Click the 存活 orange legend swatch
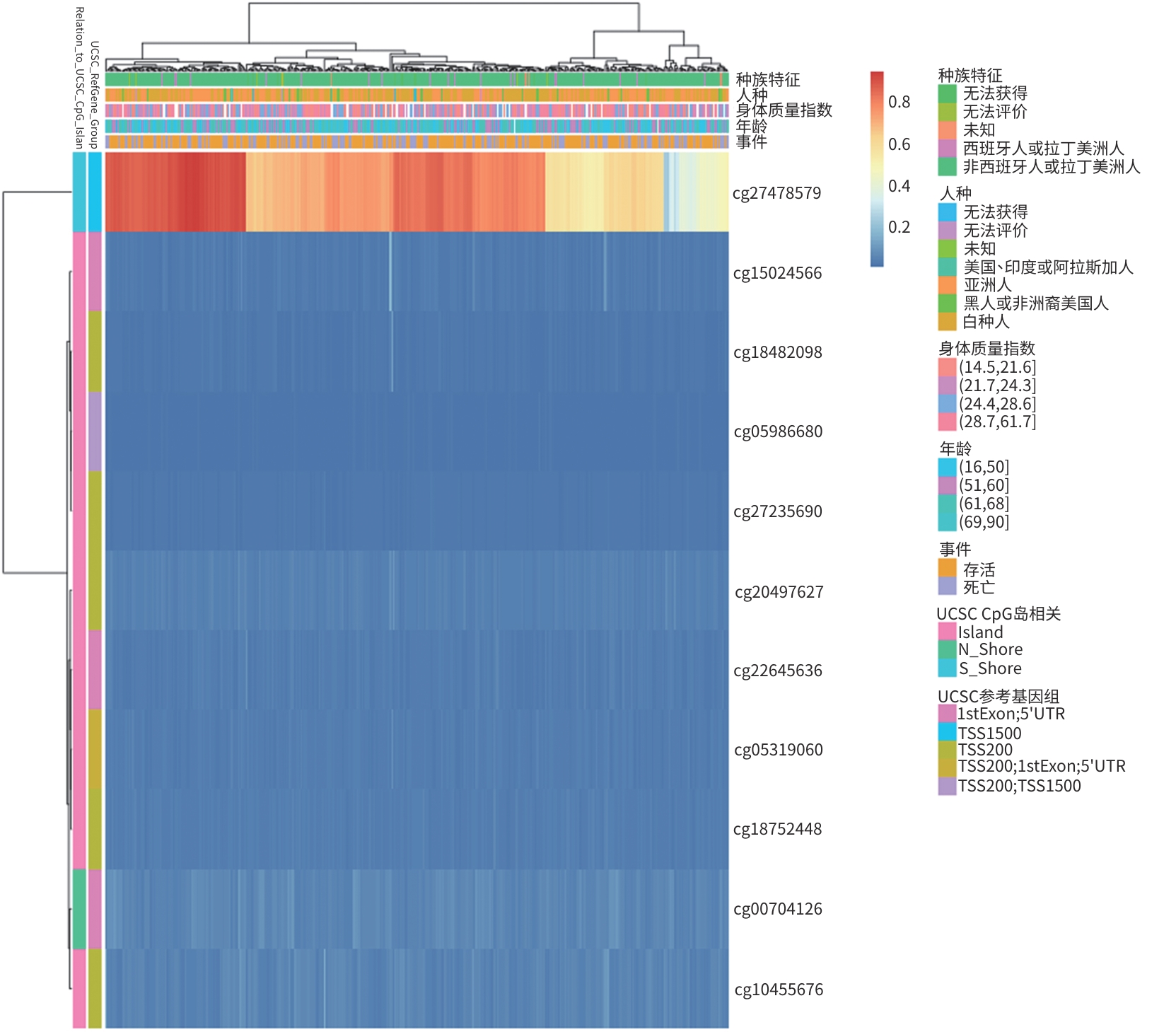Viewport: 1176px width, 1032px height. tap(947, 569)
